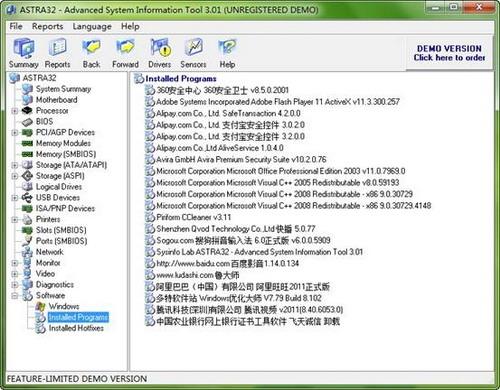500x390 pixels.
Task: Expand the Monitor node
Action: pos(15,263)
